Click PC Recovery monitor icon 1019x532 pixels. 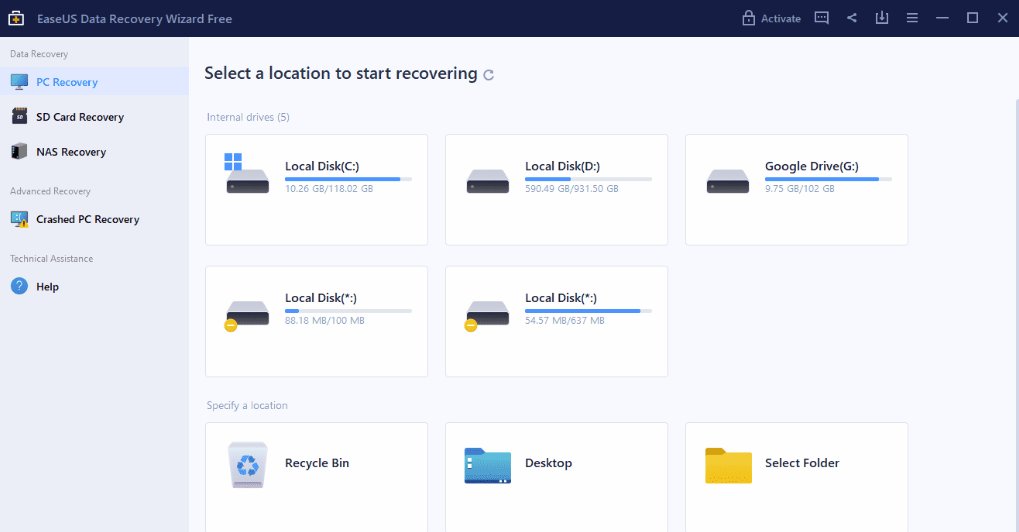click(19, 82)
